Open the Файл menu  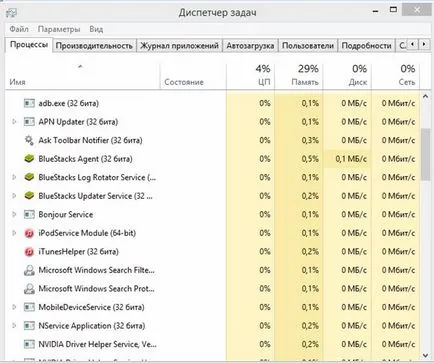point(19,29)
